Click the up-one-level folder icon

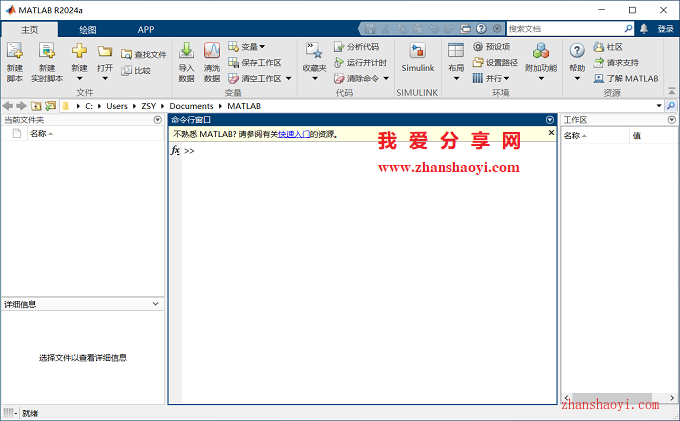[x=36, y=106]
